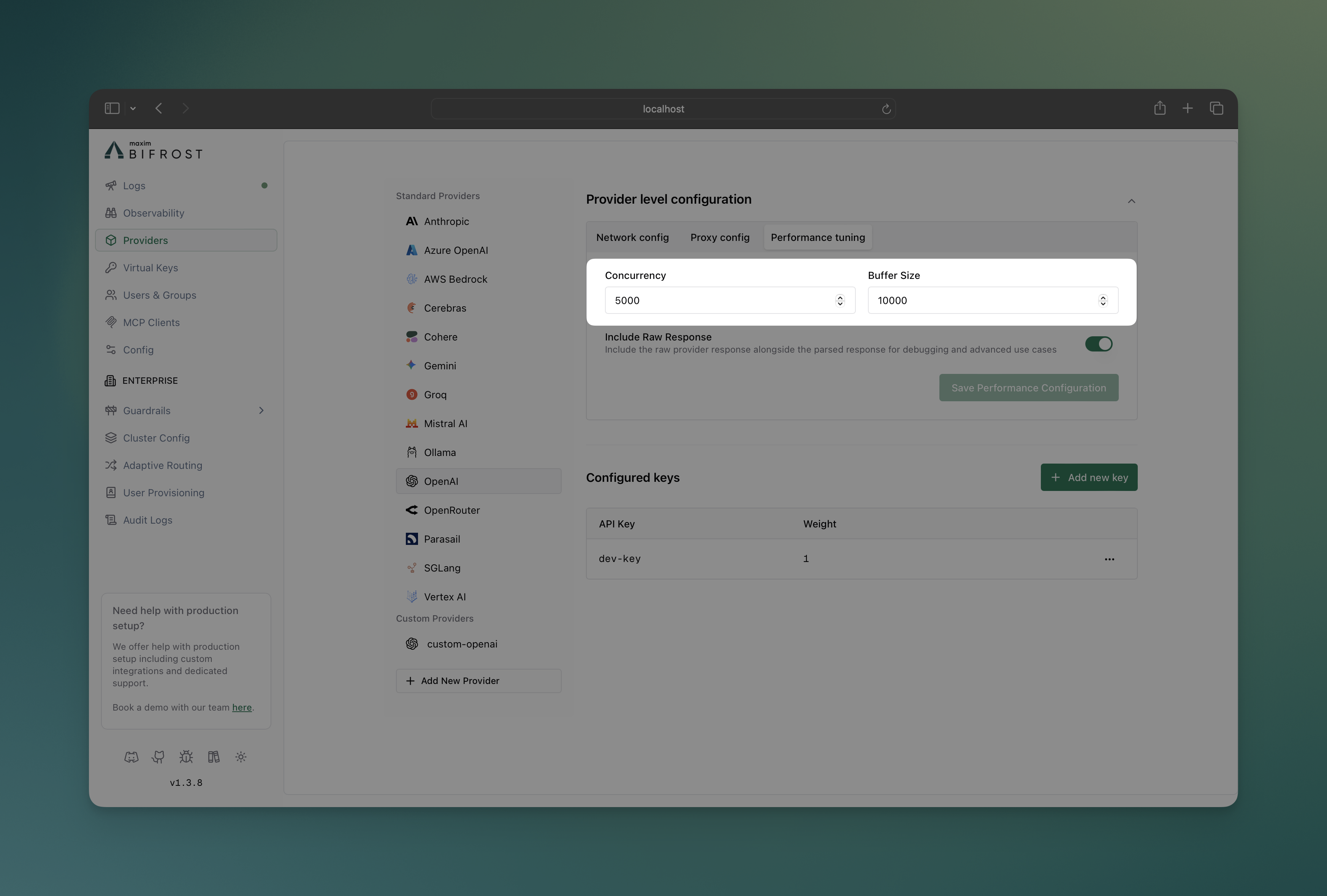Open the book a demo here link

pyautogui.click(x=242, y=707)
